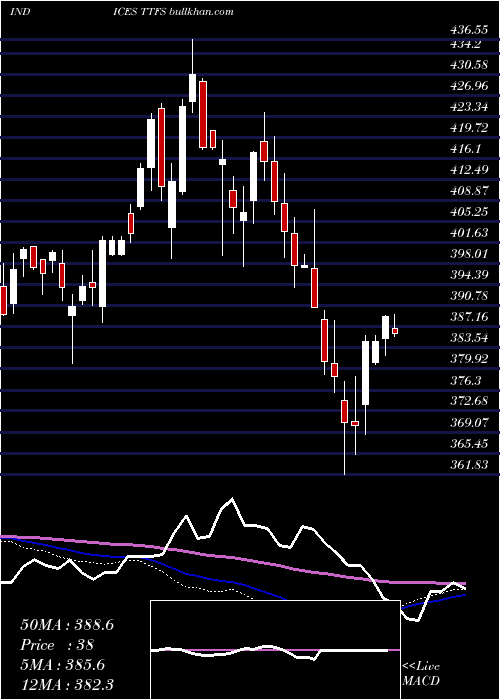Viewport: 500px width, 700px height.
Task: Select the 376.3 price level
Action: [466, 380]
